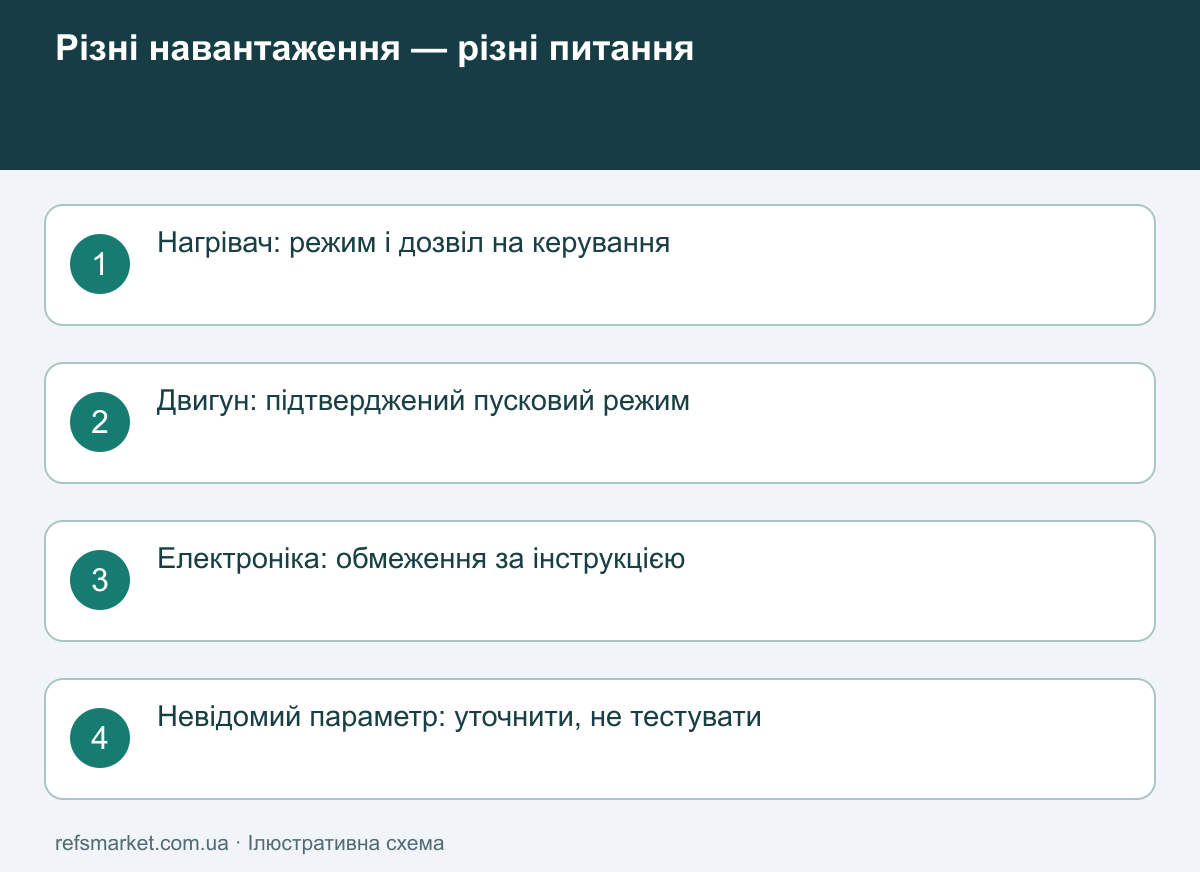Select text 'Нагрівач: режим і дозвіл на керування'
This screenshot has height=872, width=1200.
pyautogui.click(x=413, y=244)
